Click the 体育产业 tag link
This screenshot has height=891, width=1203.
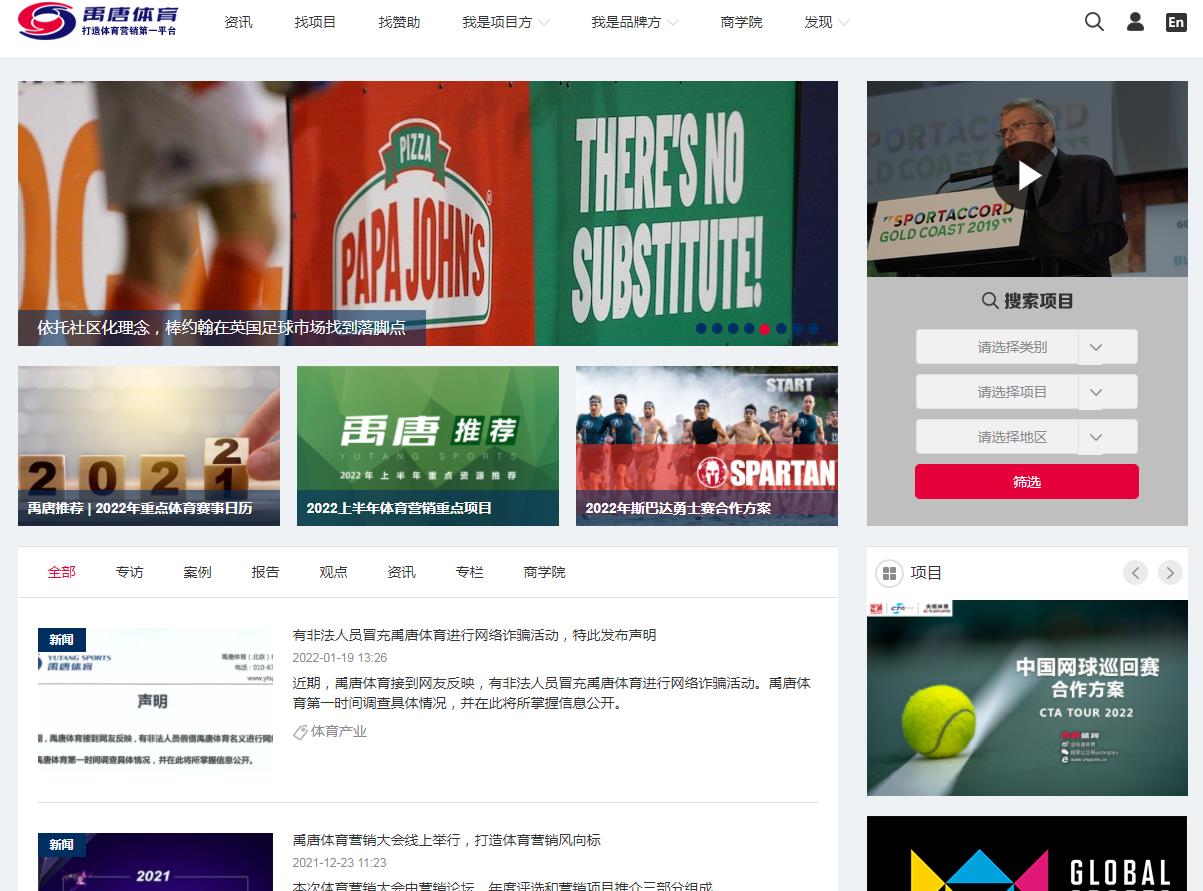click(x=339, y=732)
